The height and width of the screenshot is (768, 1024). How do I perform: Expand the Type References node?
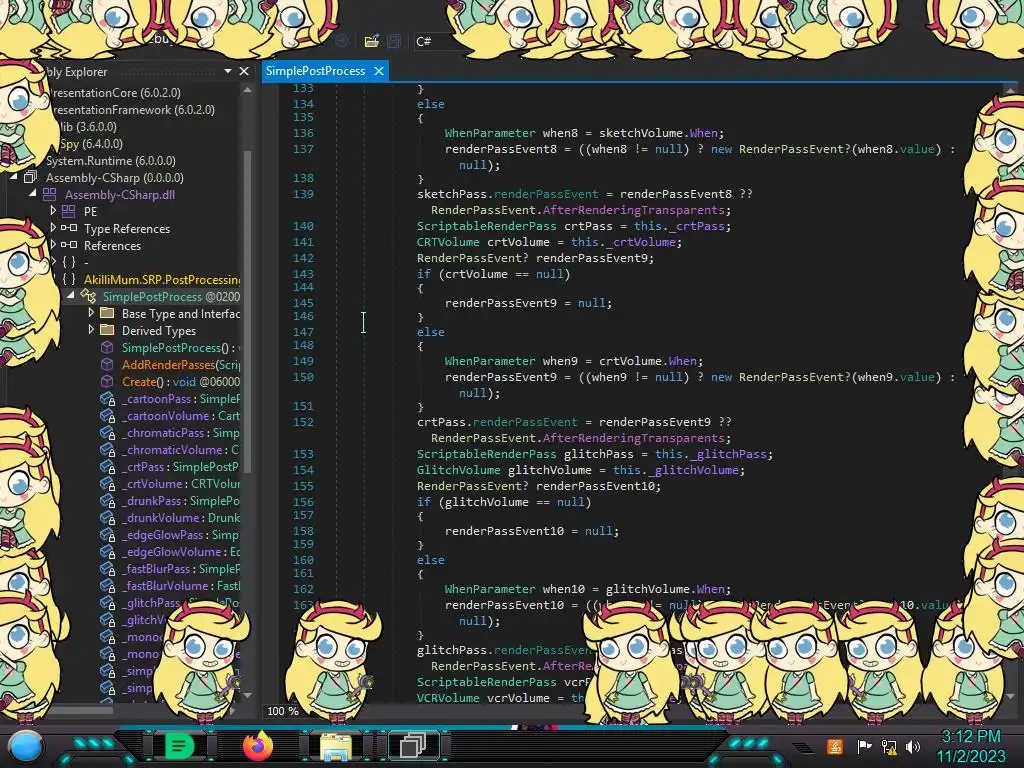click(53, 228)
